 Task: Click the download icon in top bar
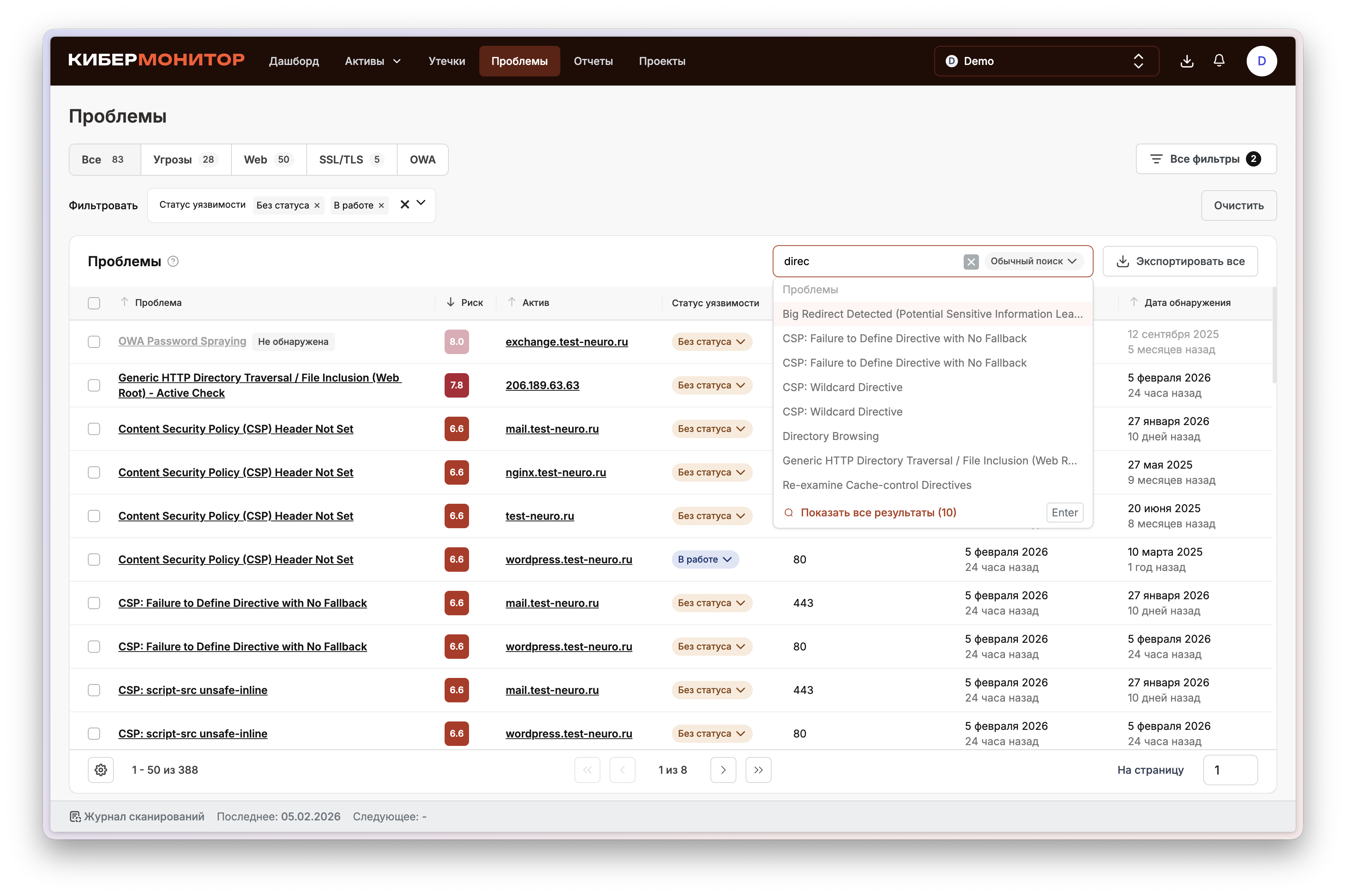pyautogui.click(x=1187, y=61)
